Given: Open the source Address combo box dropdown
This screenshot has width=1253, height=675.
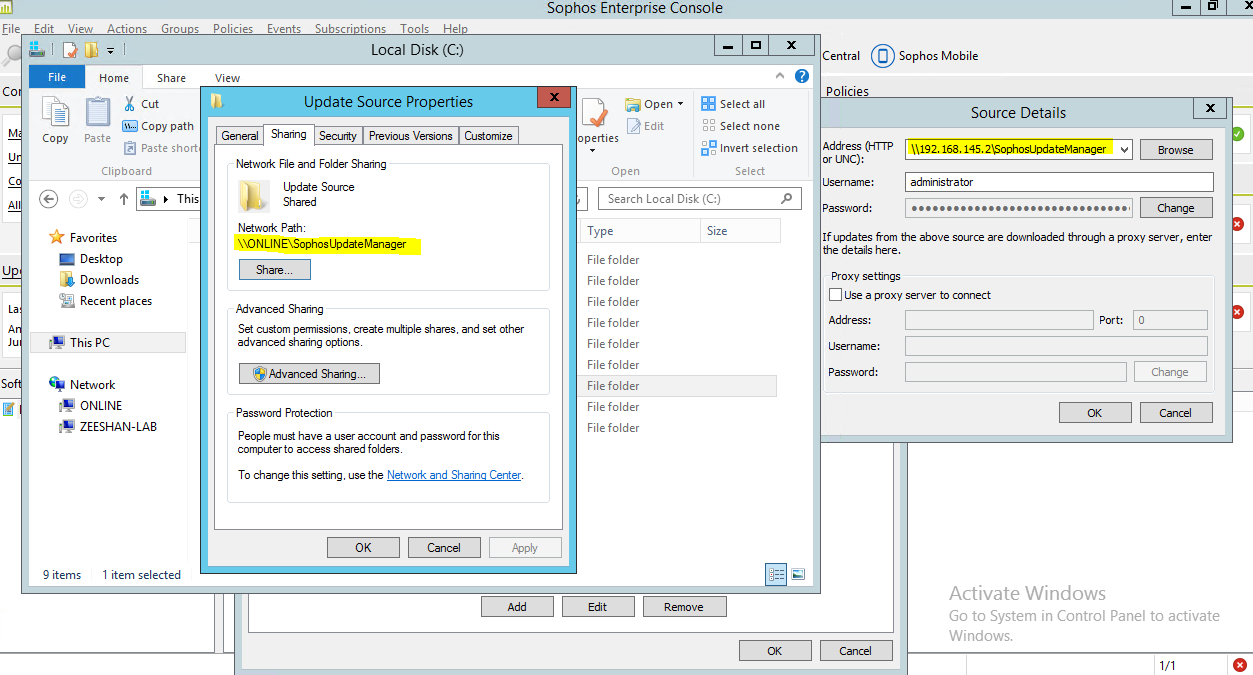Looking at the screenshot, I should pos(1125,150).
